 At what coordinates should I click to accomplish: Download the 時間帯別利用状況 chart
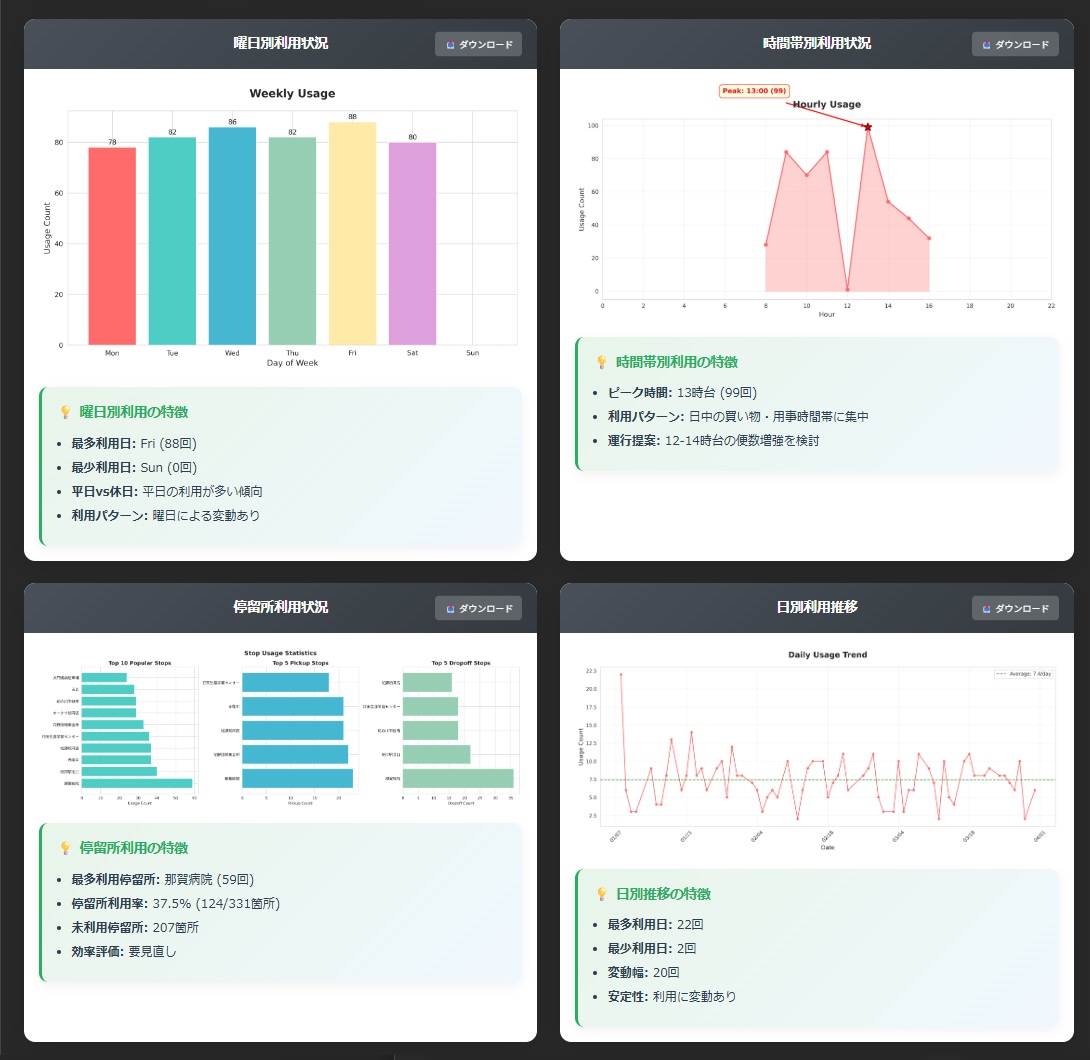click(1015, 44)
